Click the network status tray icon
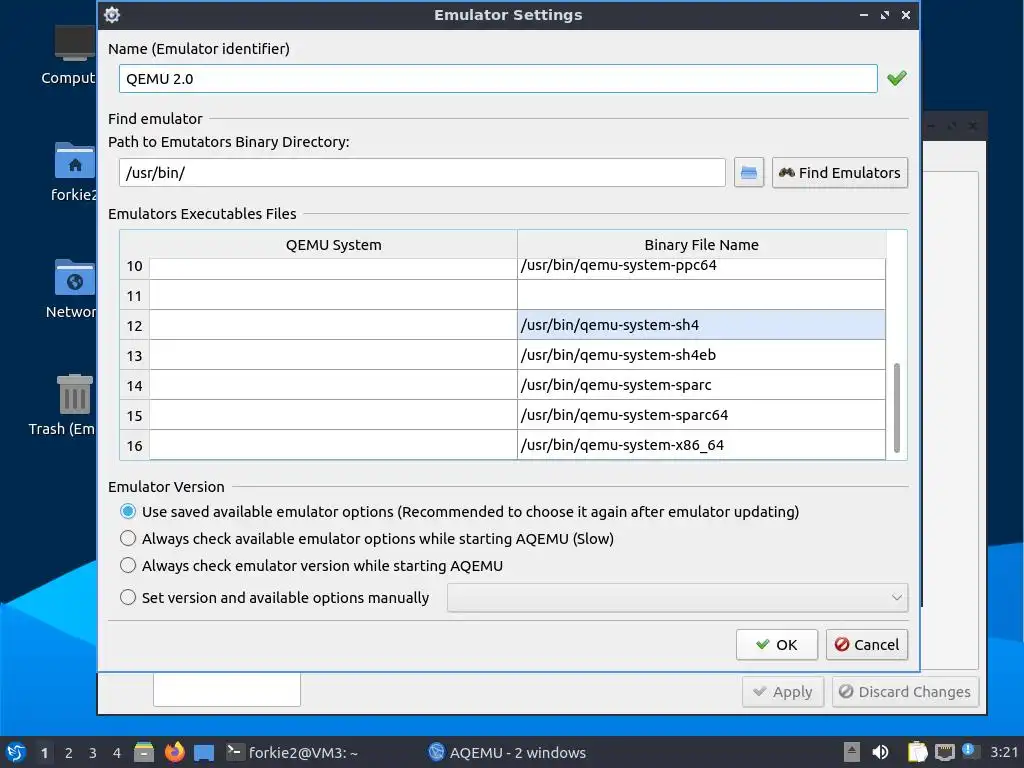Viewport: 1024px width, 768px height. [x=944, y=752]
